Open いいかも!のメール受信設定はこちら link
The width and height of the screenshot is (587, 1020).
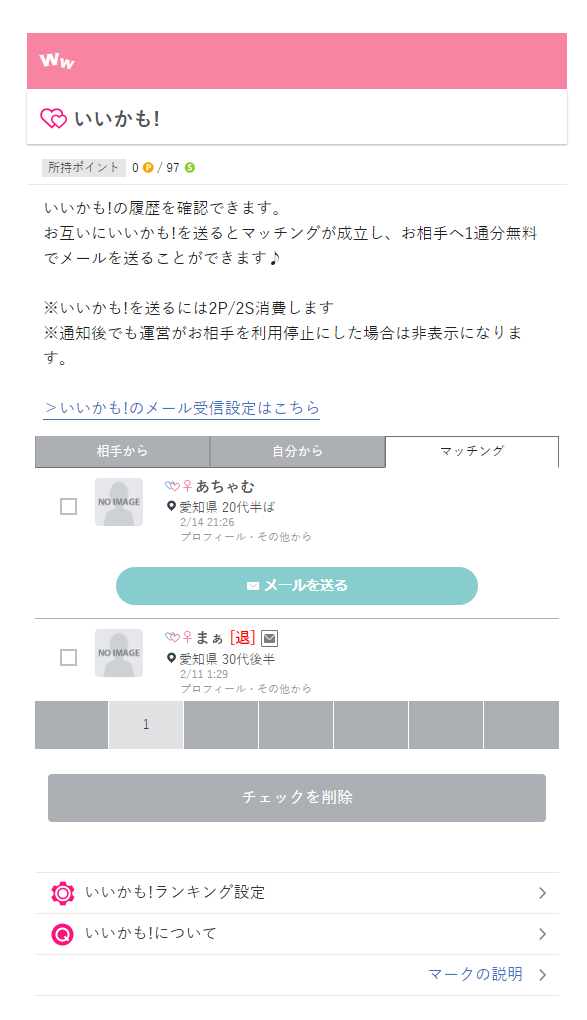click(x=182, y=408)
